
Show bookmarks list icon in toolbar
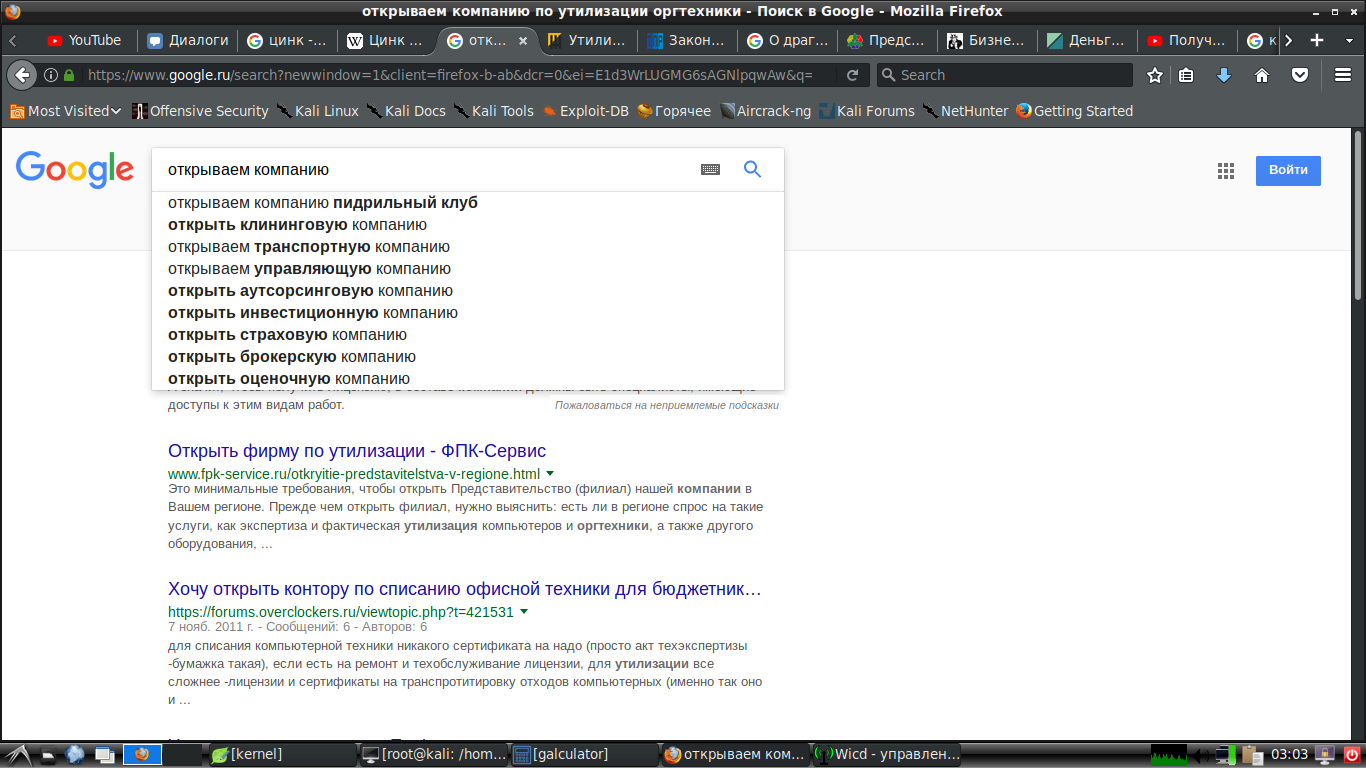click(1187, 75)
